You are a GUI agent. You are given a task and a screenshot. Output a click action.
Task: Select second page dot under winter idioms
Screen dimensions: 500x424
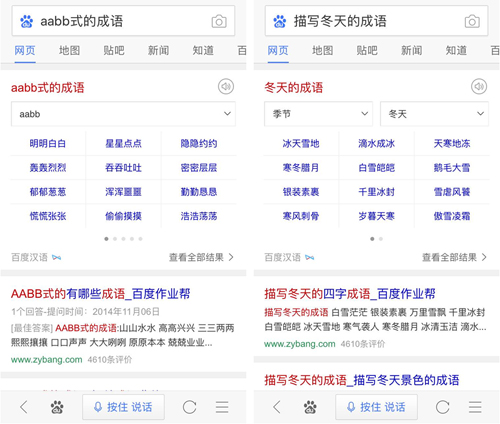381,239
